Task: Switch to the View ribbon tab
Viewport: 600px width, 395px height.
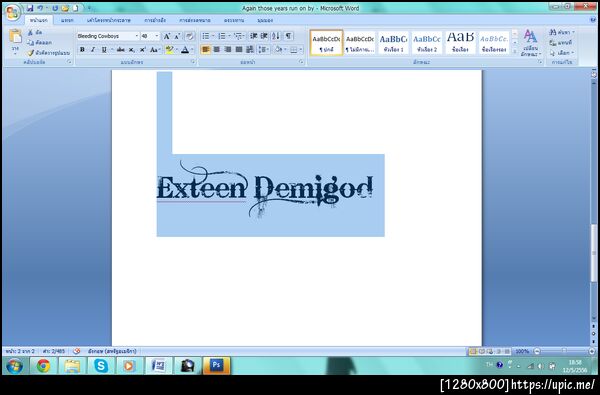Action: pos(265,20)
